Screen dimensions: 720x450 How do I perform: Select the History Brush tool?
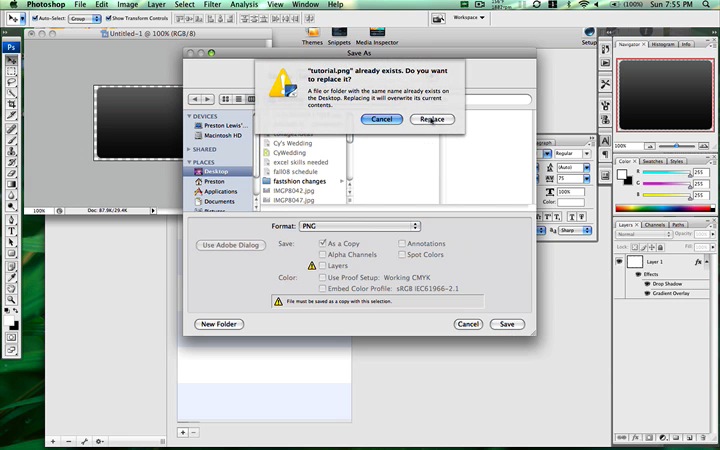click(x=11, y=162)
